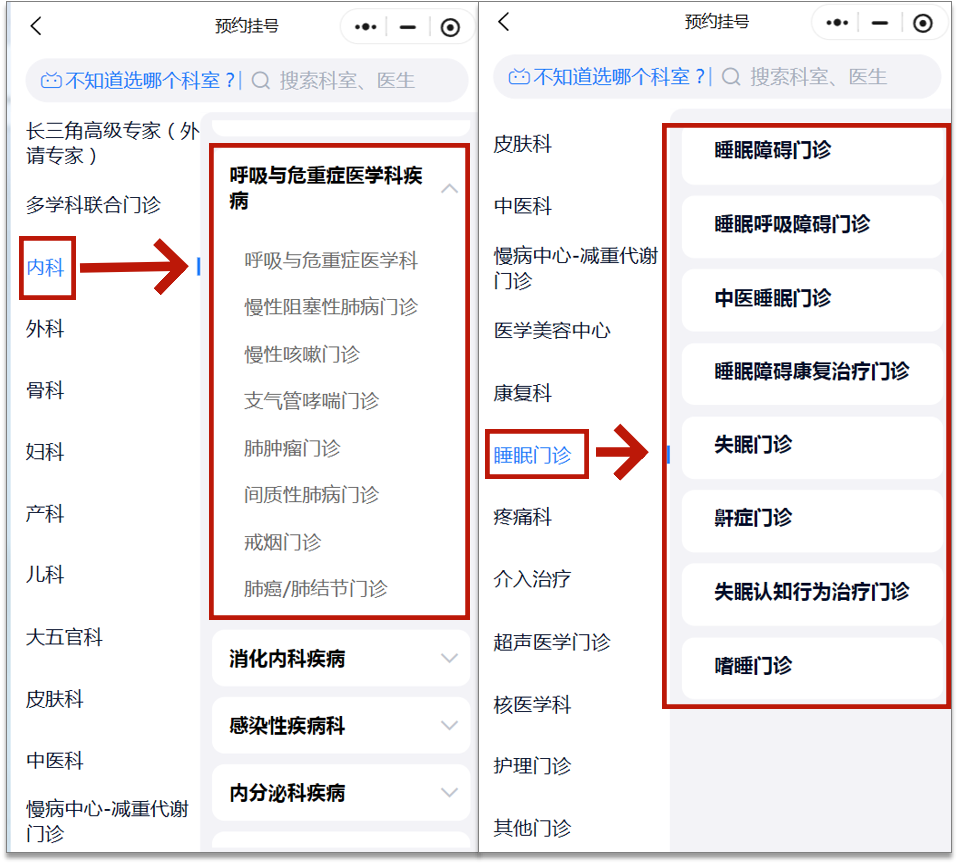The width and height of the screenshot is (959, 865).
Task: Choose 骨科 from the department sidebar
Action: pos(45,391)
